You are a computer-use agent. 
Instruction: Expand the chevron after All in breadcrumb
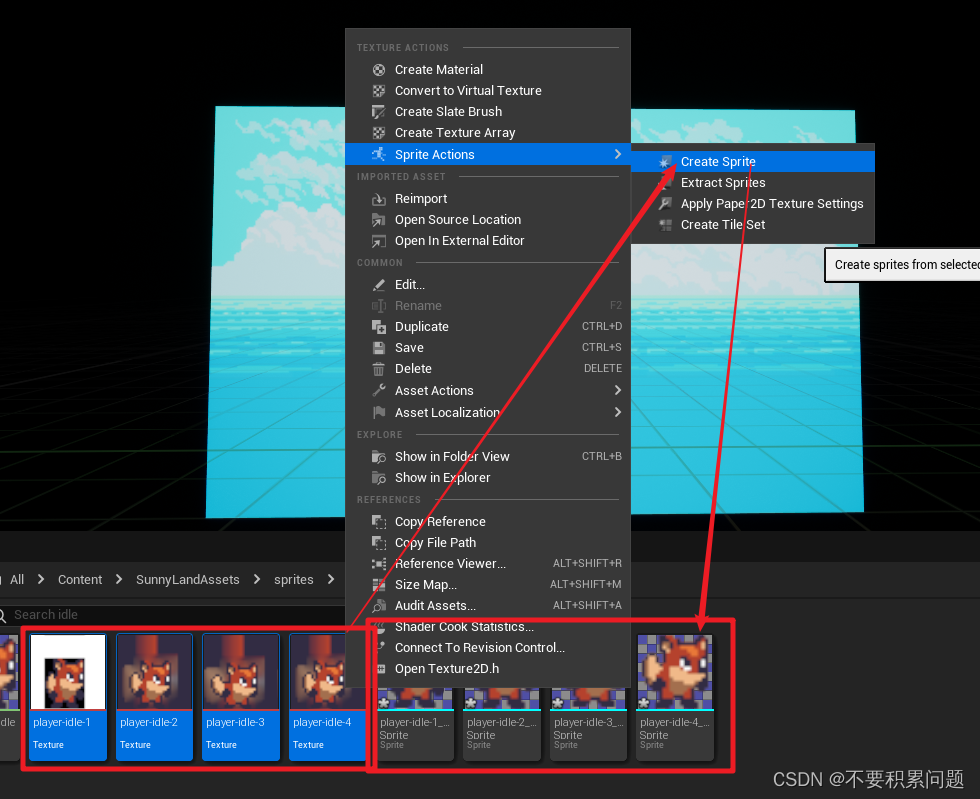(x=41, y=580)
